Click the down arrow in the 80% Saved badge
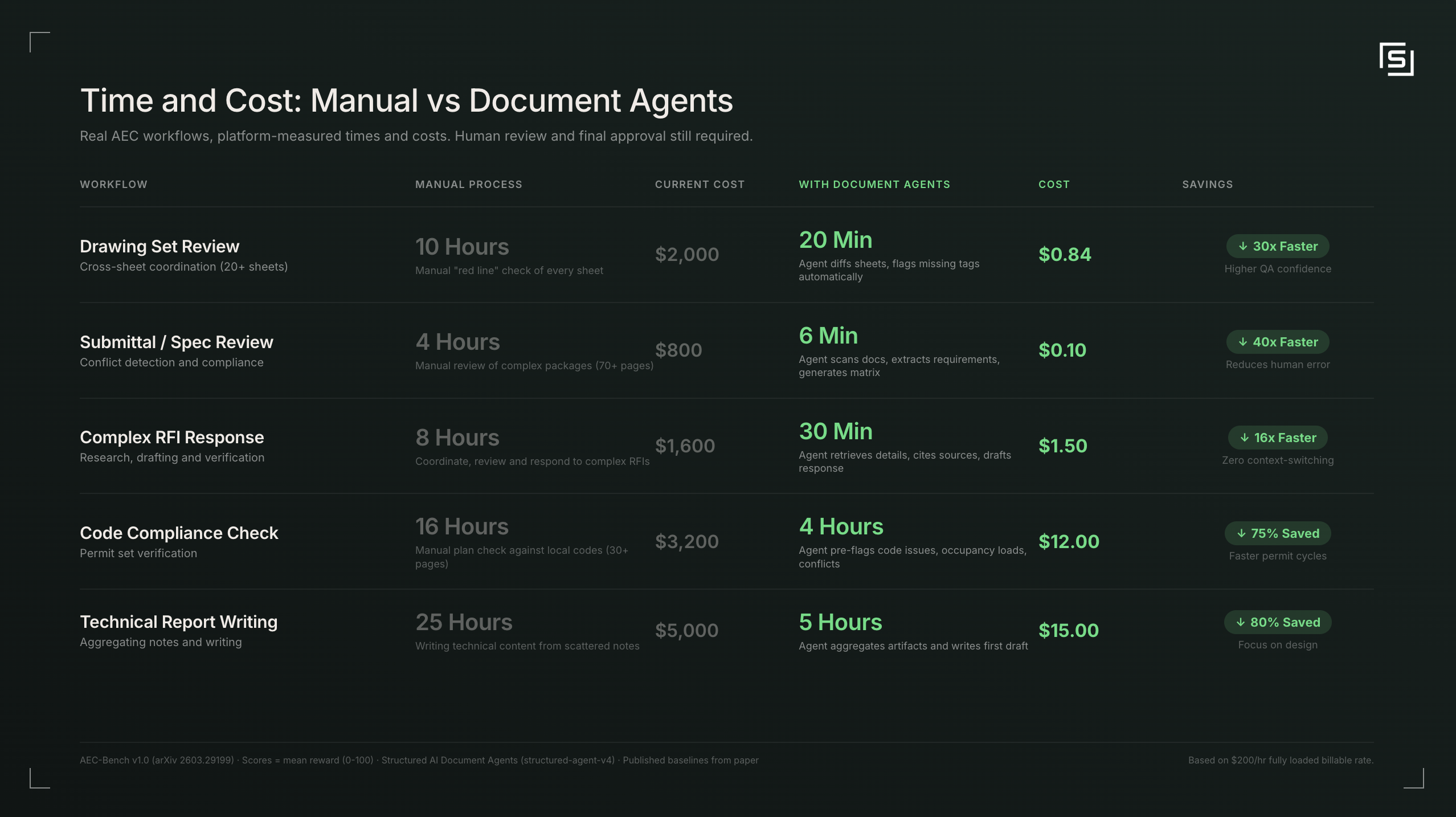 click(x=1241, y=622)
